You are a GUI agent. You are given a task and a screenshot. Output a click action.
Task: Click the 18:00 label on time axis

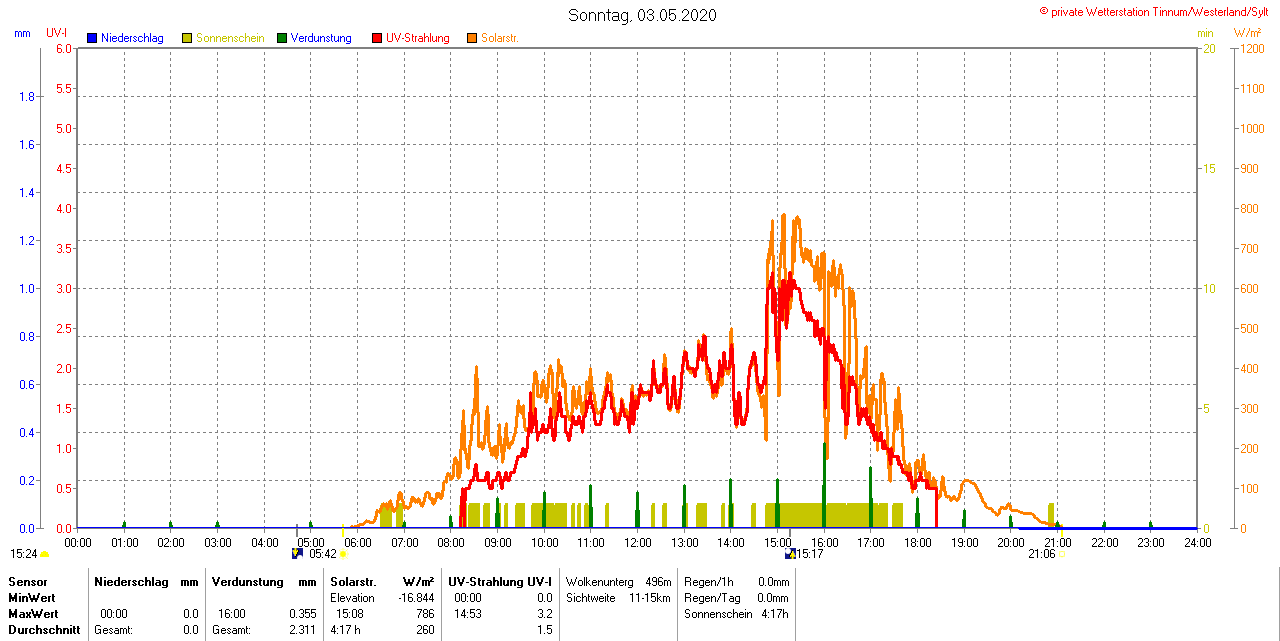(x=918, y=542)
